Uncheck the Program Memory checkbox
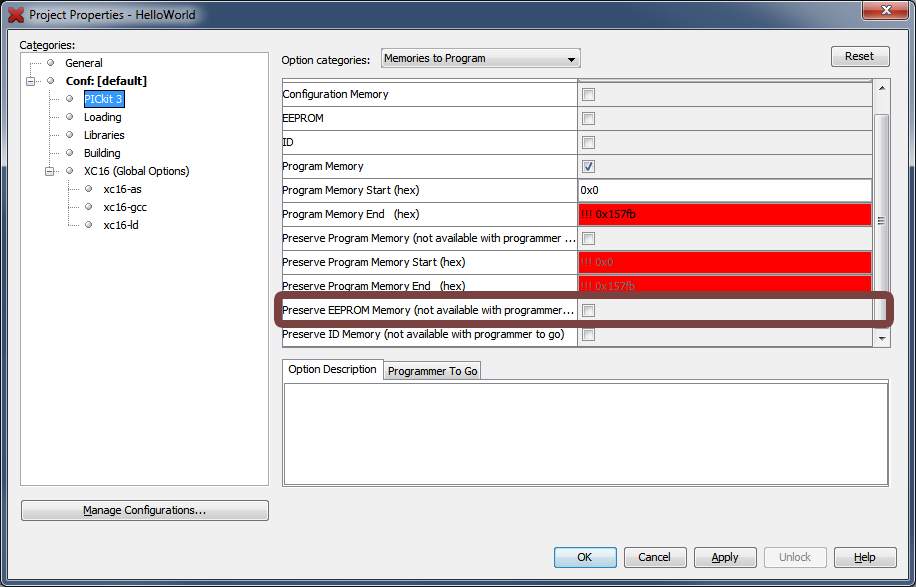Image resolution: width=916 pixels, height=587 pixels. point(588,166)
